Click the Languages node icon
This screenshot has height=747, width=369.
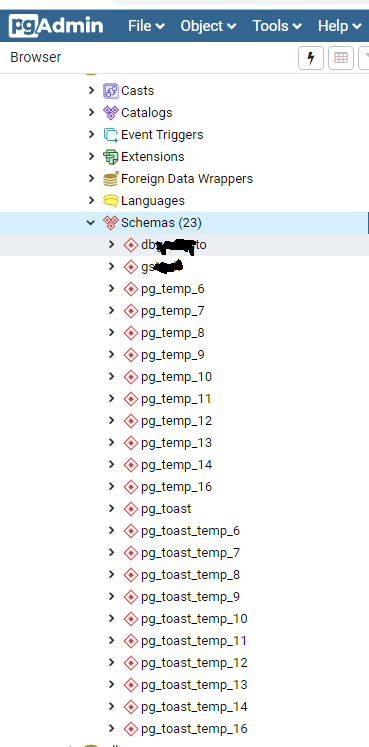(110, 201)
